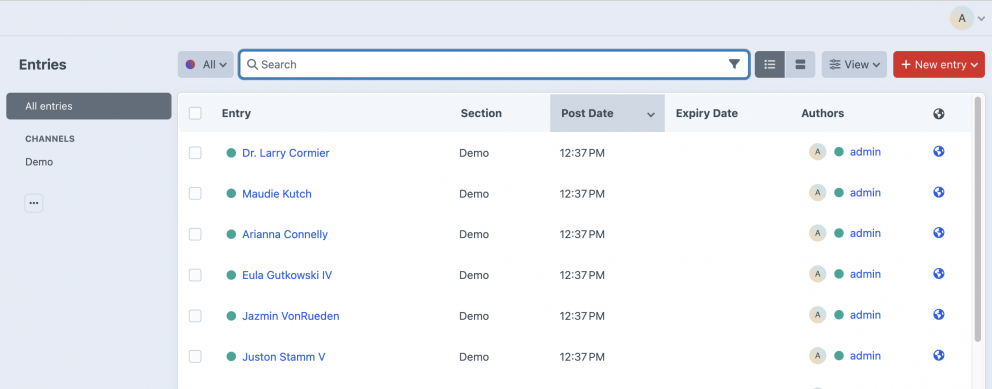Image resolution: width=992 pixels, height=389 pixels.
Task: Sort by the Entry column header
Action: click(236, 113)
